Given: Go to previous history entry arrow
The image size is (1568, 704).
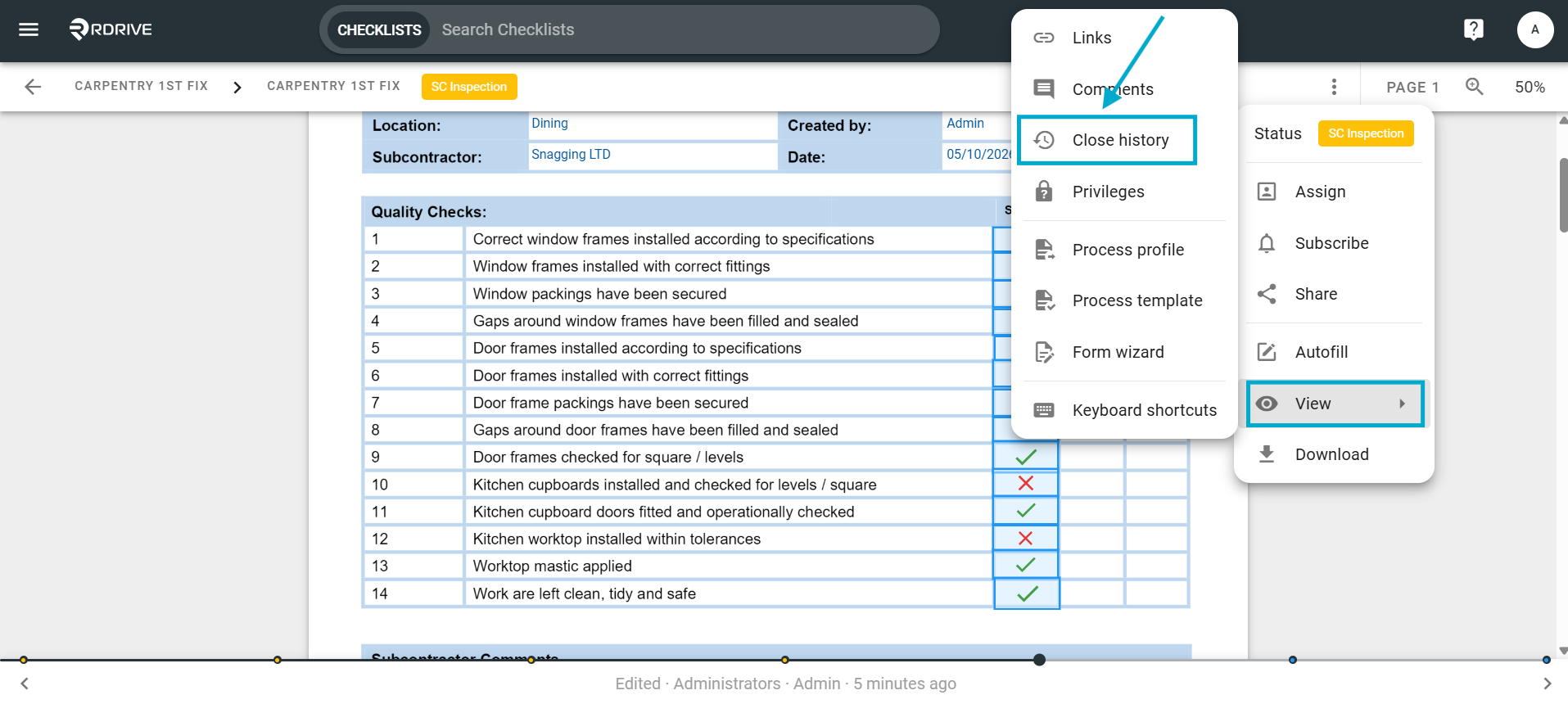Looking at the screenshot, I should point(25,684).
